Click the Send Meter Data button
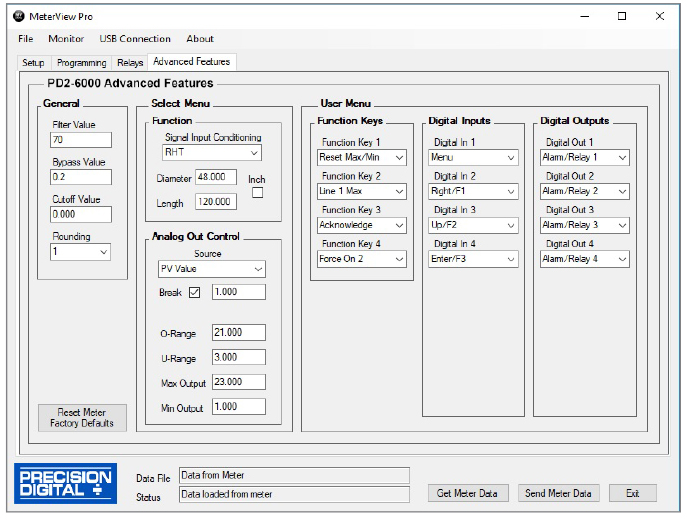This screenshot has height=524, width=692. [558, 493]
